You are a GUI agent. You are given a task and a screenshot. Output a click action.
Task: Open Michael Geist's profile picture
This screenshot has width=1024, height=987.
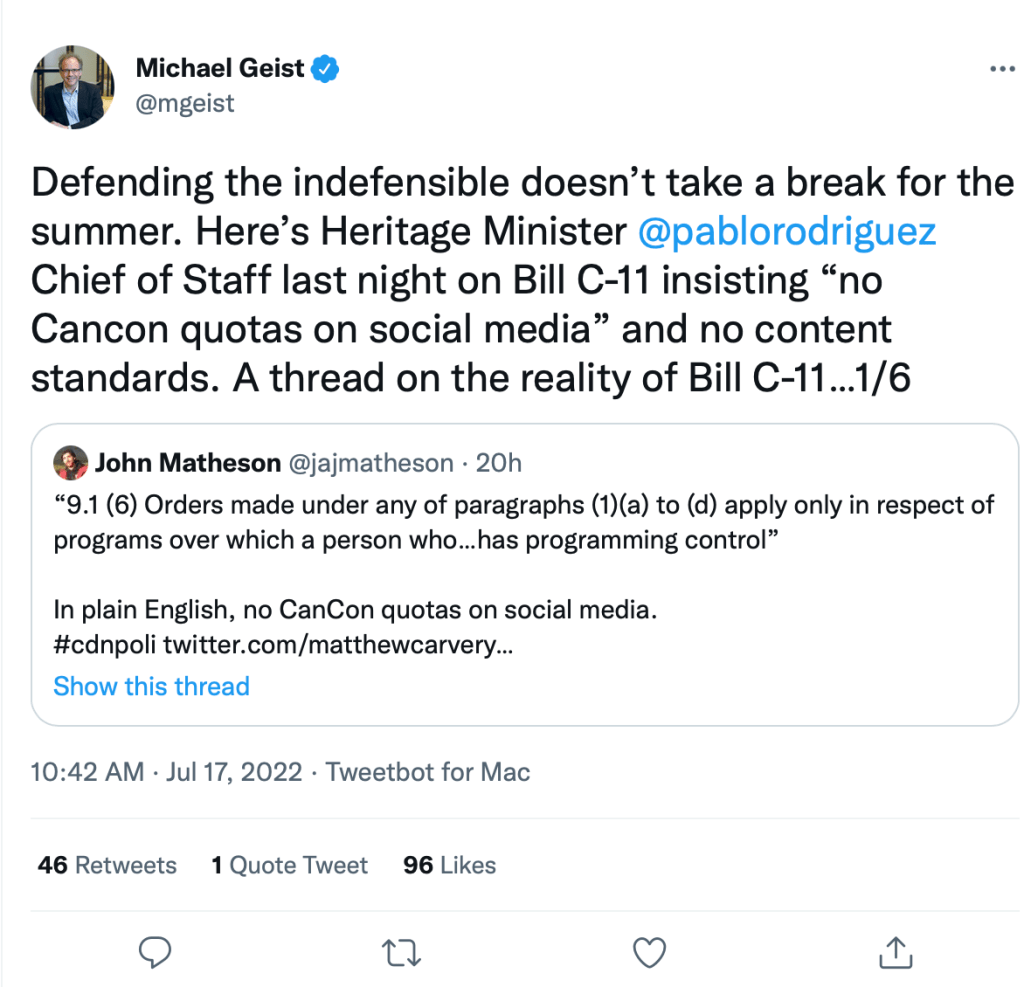tap(73, 87)
